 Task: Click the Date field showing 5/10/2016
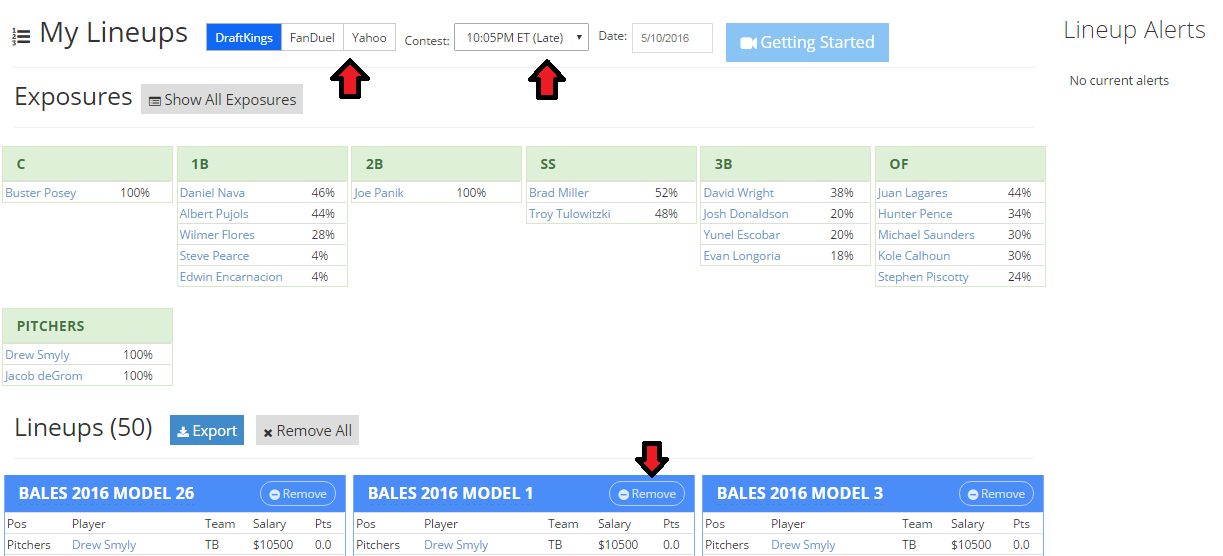(x=672, y=38)
